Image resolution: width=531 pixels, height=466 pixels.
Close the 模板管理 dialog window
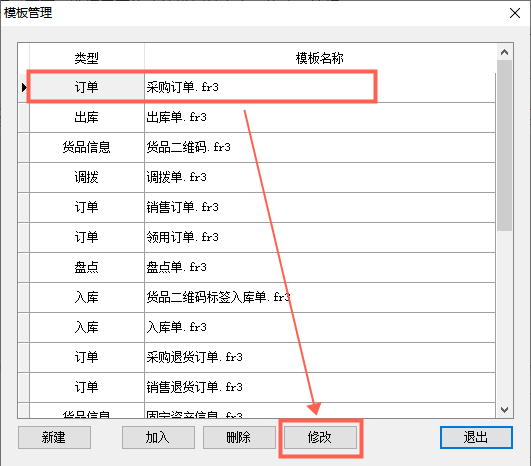[515, 13]
